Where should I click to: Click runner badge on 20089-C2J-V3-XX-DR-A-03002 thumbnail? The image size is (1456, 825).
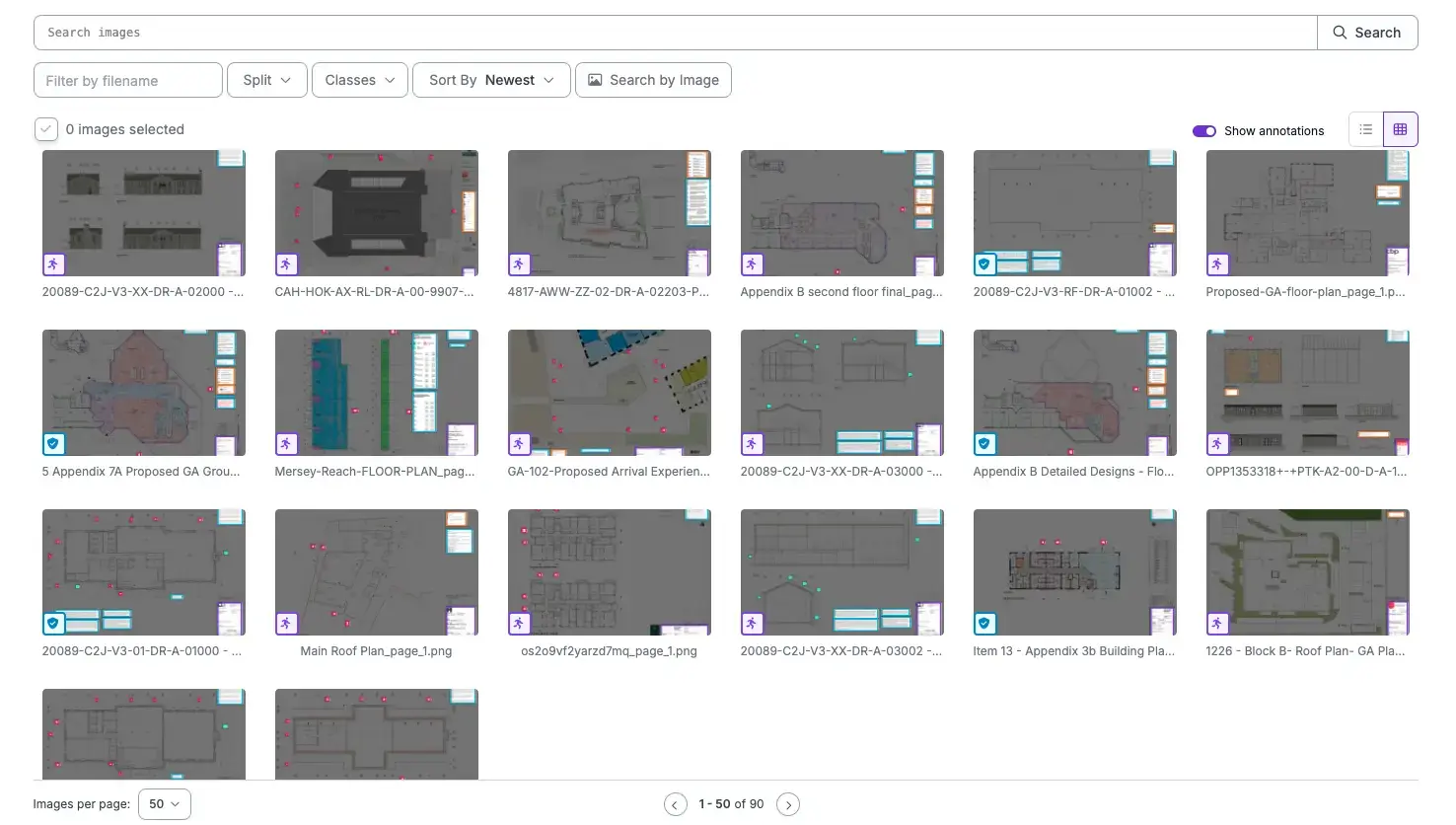pos(753,624)
